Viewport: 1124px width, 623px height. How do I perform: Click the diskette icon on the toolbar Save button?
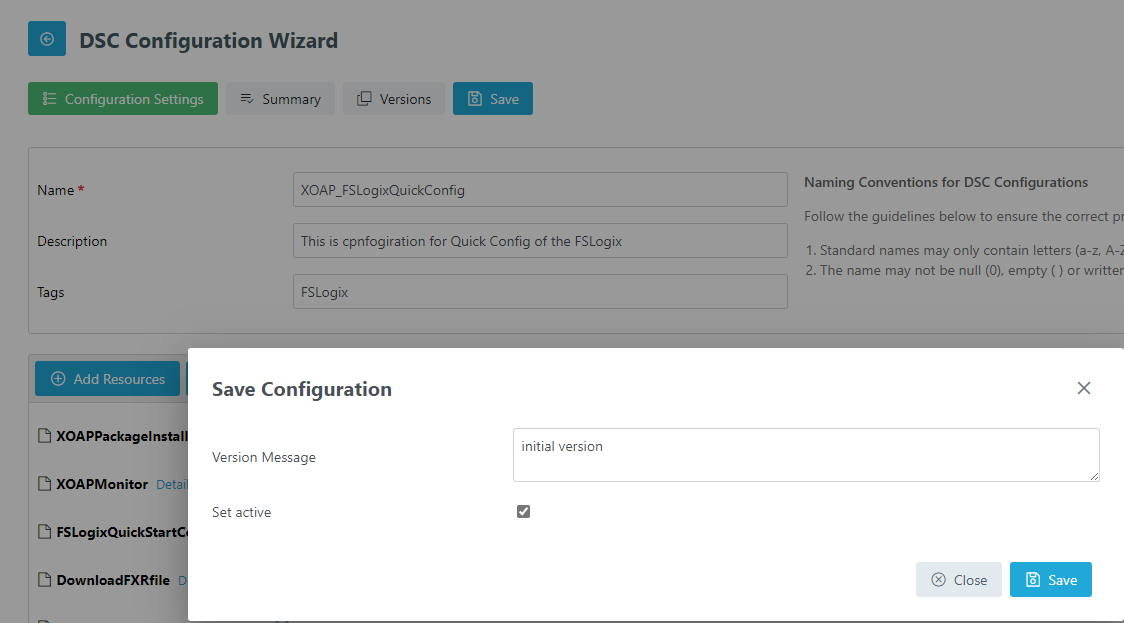click(475, 98)
